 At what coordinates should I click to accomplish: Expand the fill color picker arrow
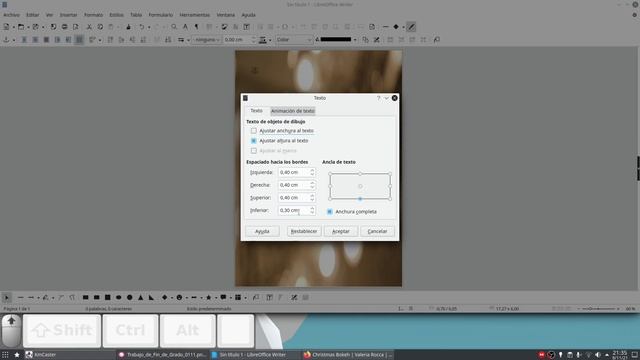355,40
